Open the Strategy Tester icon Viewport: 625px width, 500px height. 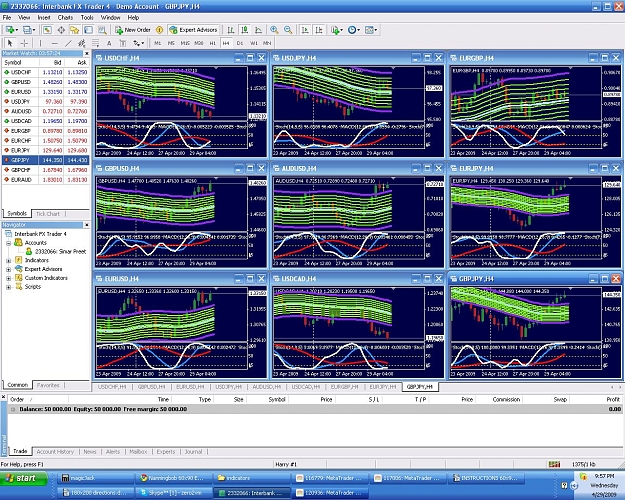tap(102, 30)
